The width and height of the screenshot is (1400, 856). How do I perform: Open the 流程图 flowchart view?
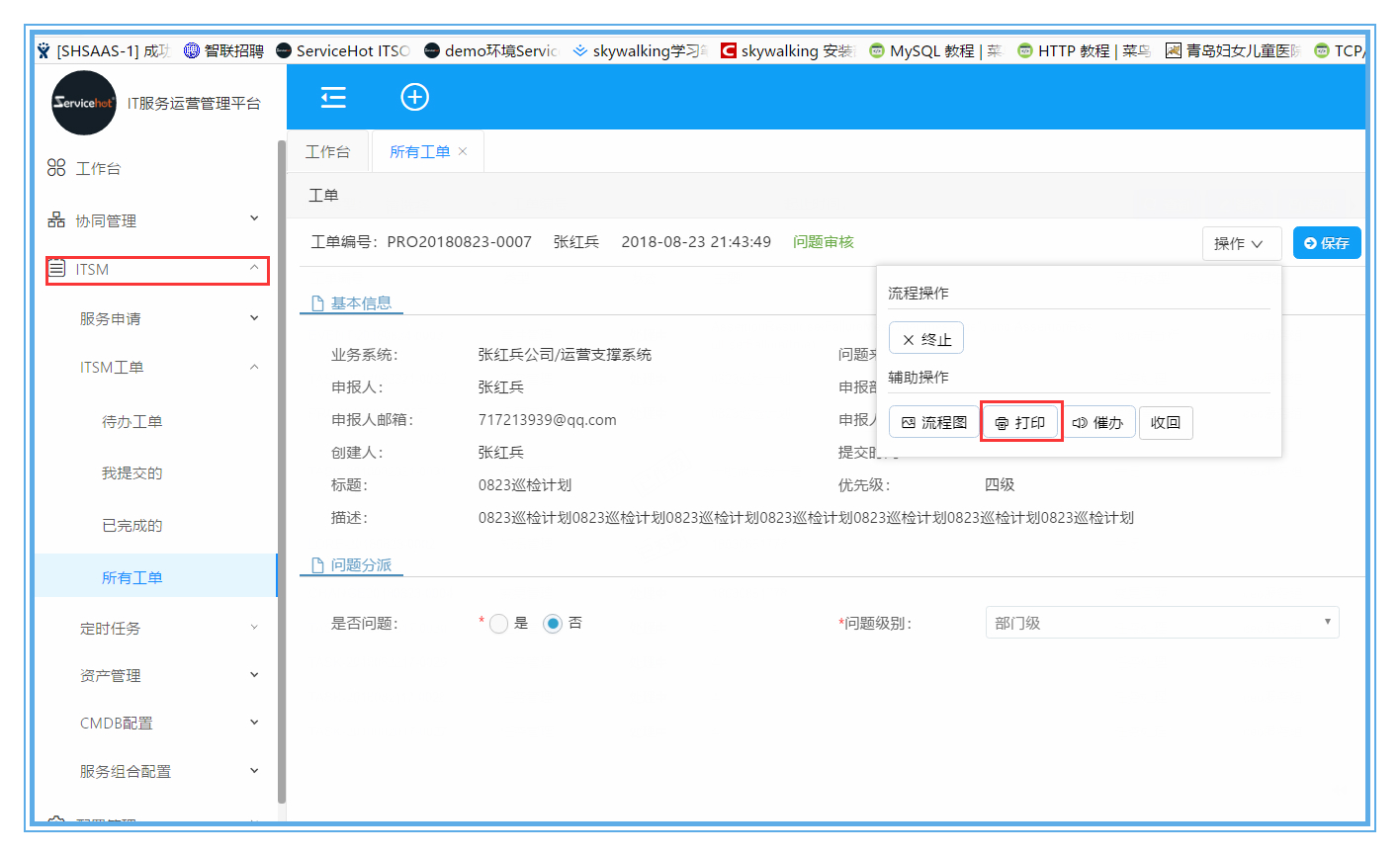point(933,422)
